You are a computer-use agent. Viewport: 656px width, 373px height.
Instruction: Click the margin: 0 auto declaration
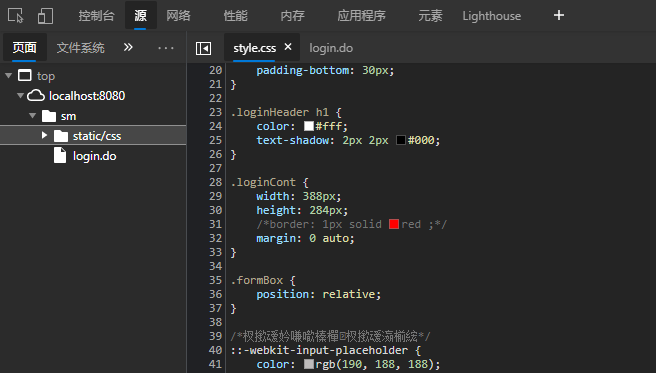click(305, 238)
